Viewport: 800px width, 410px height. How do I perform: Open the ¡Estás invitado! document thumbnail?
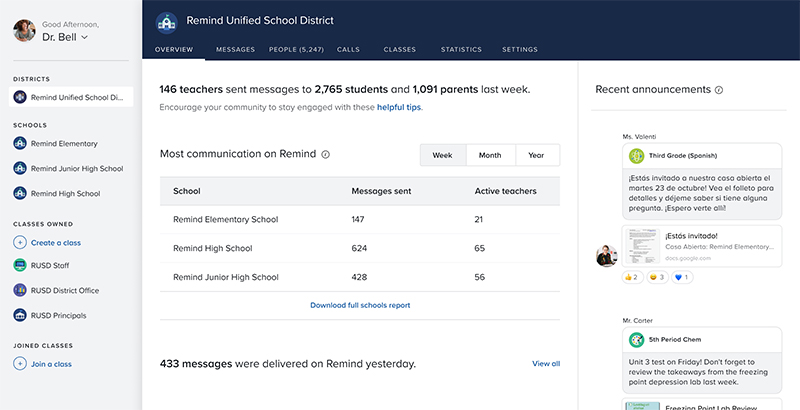click(642, 246)
